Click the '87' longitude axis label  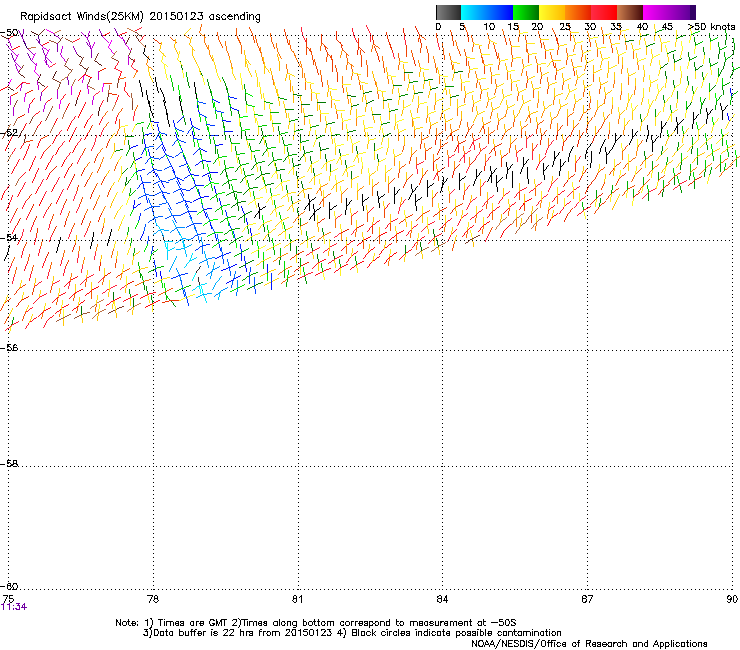[x=587, y=599]
